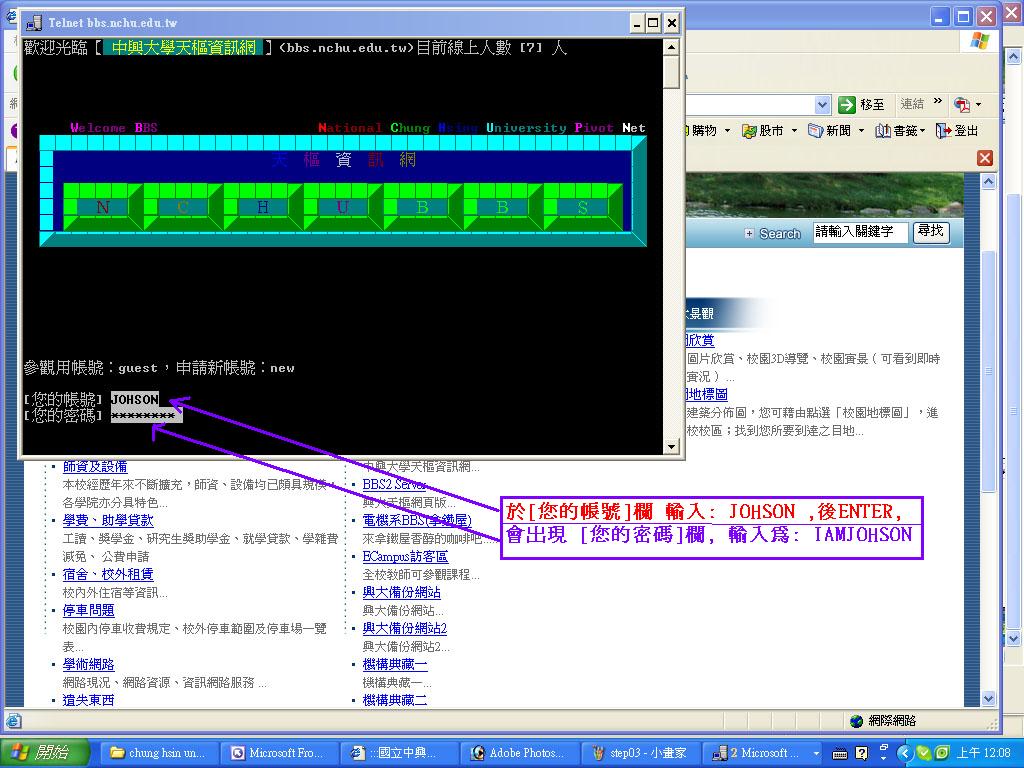Image resolution: width=1024 pixels, height=768 pixels.
Task: Switch to Adobe Photoshop in the taskbar
Action: [x=520, y=753]
